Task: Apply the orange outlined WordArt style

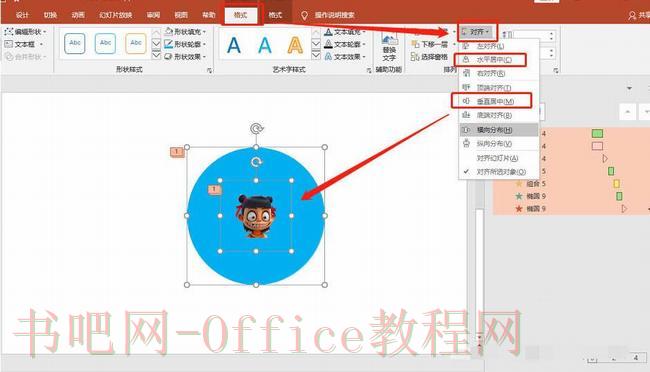Action: point(295,45)
